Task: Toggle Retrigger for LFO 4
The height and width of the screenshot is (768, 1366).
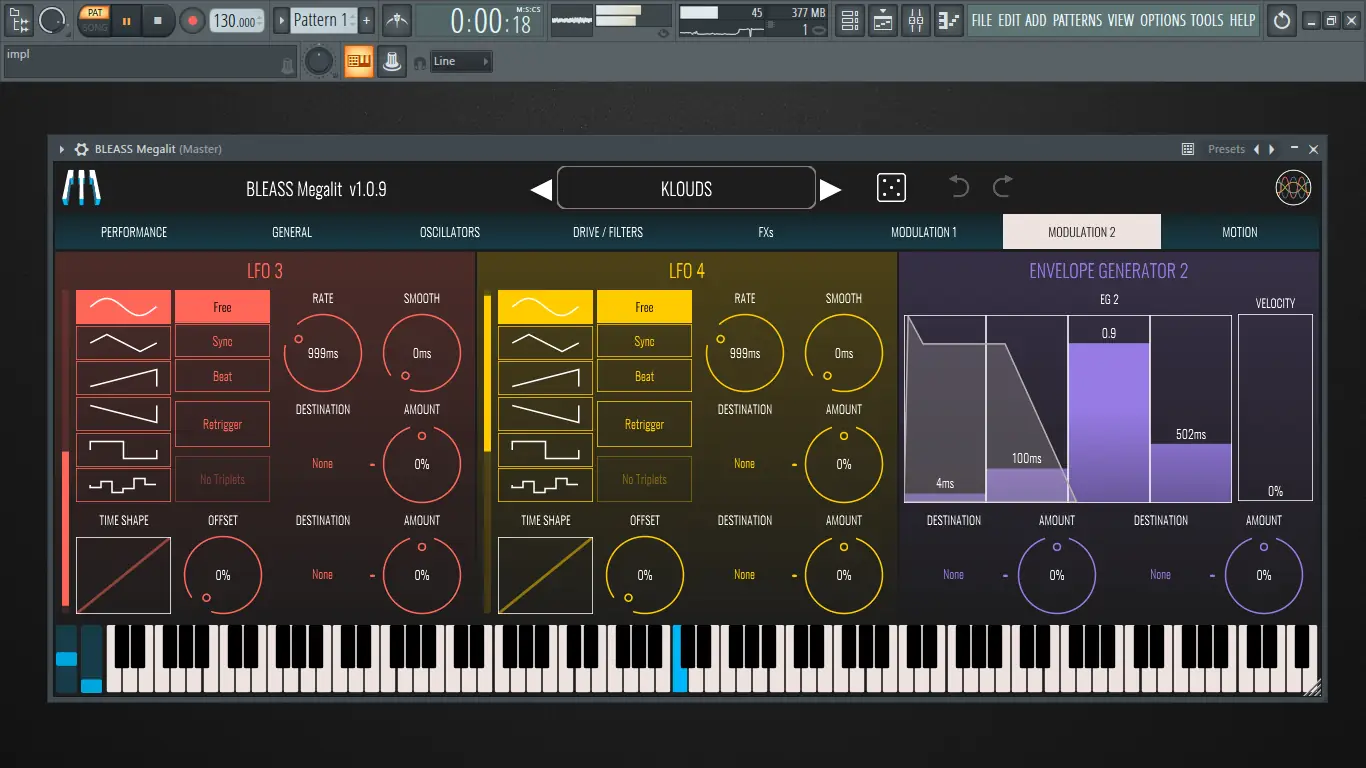Action: 644,424
